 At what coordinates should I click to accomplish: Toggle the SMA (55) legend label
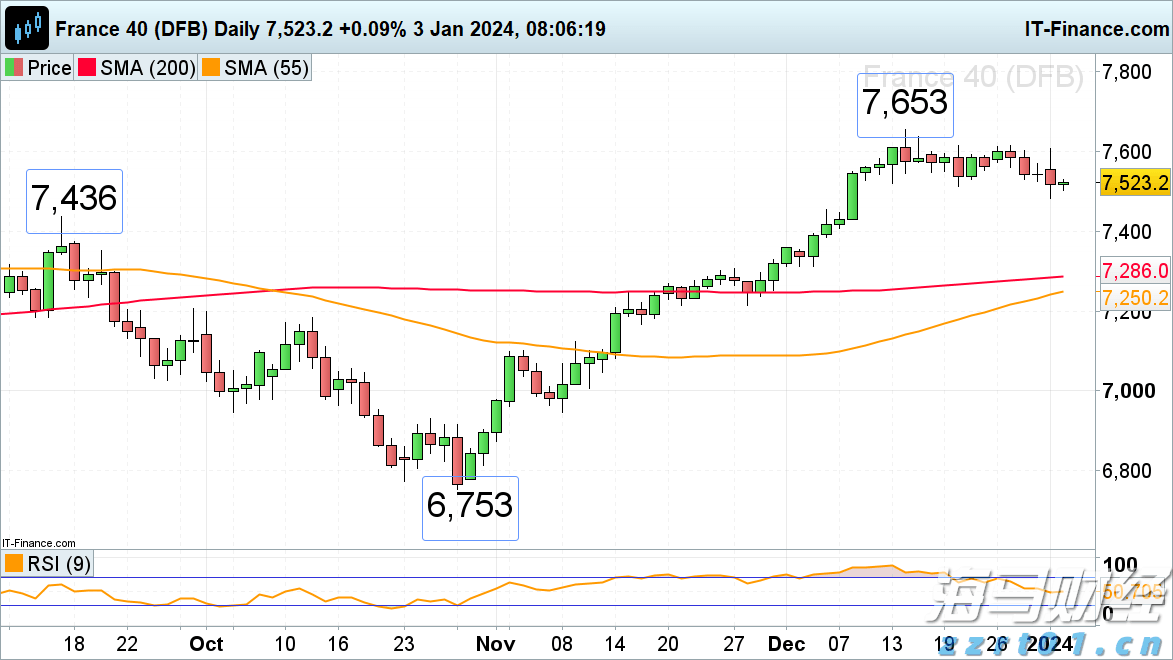[265, 68]
